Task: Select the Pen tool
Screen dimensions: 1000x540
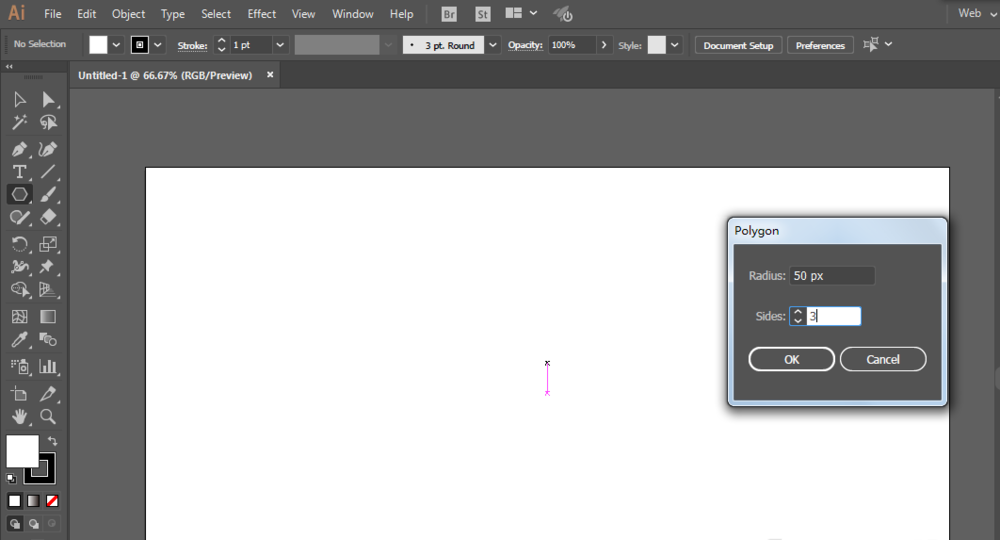Action: tap(19, 148)
